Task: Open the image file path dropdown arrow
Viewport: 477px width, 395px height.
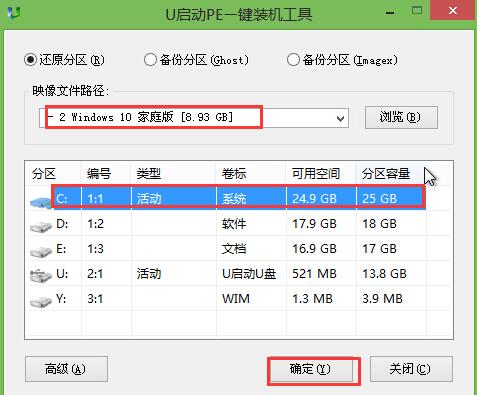Action: tap(340, 118)
